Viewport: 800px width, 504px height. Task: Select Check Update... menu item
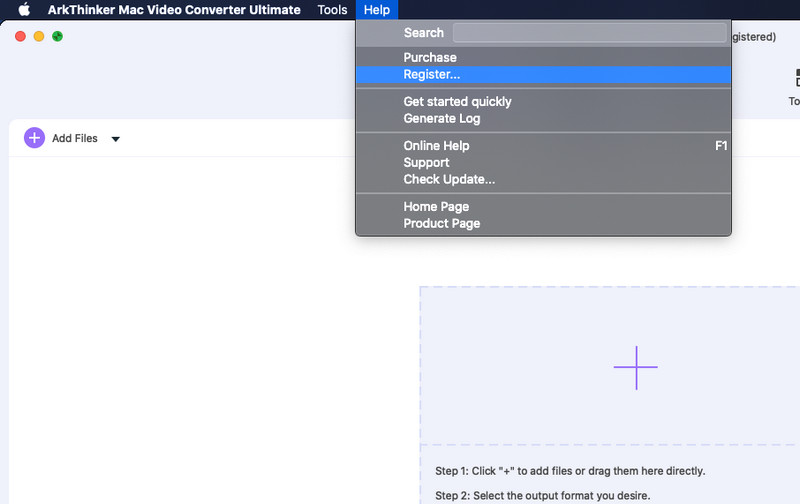(543, 180)
